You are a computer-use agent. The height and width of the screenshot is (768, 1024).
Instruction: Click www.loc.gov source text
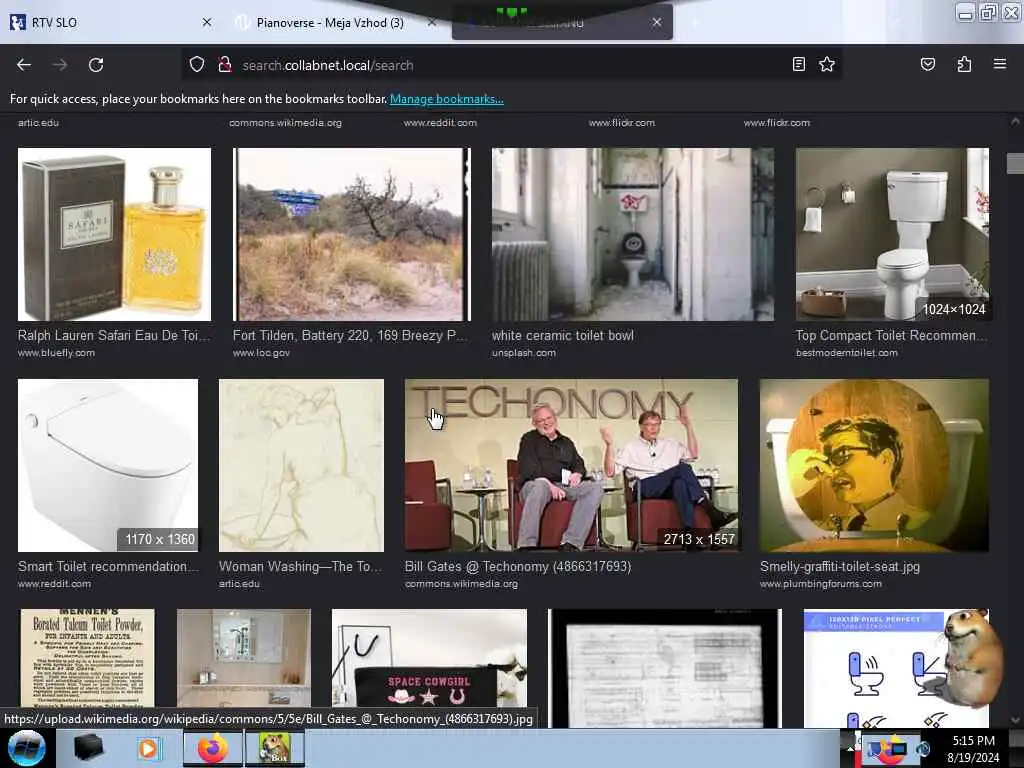coord(261,353)
